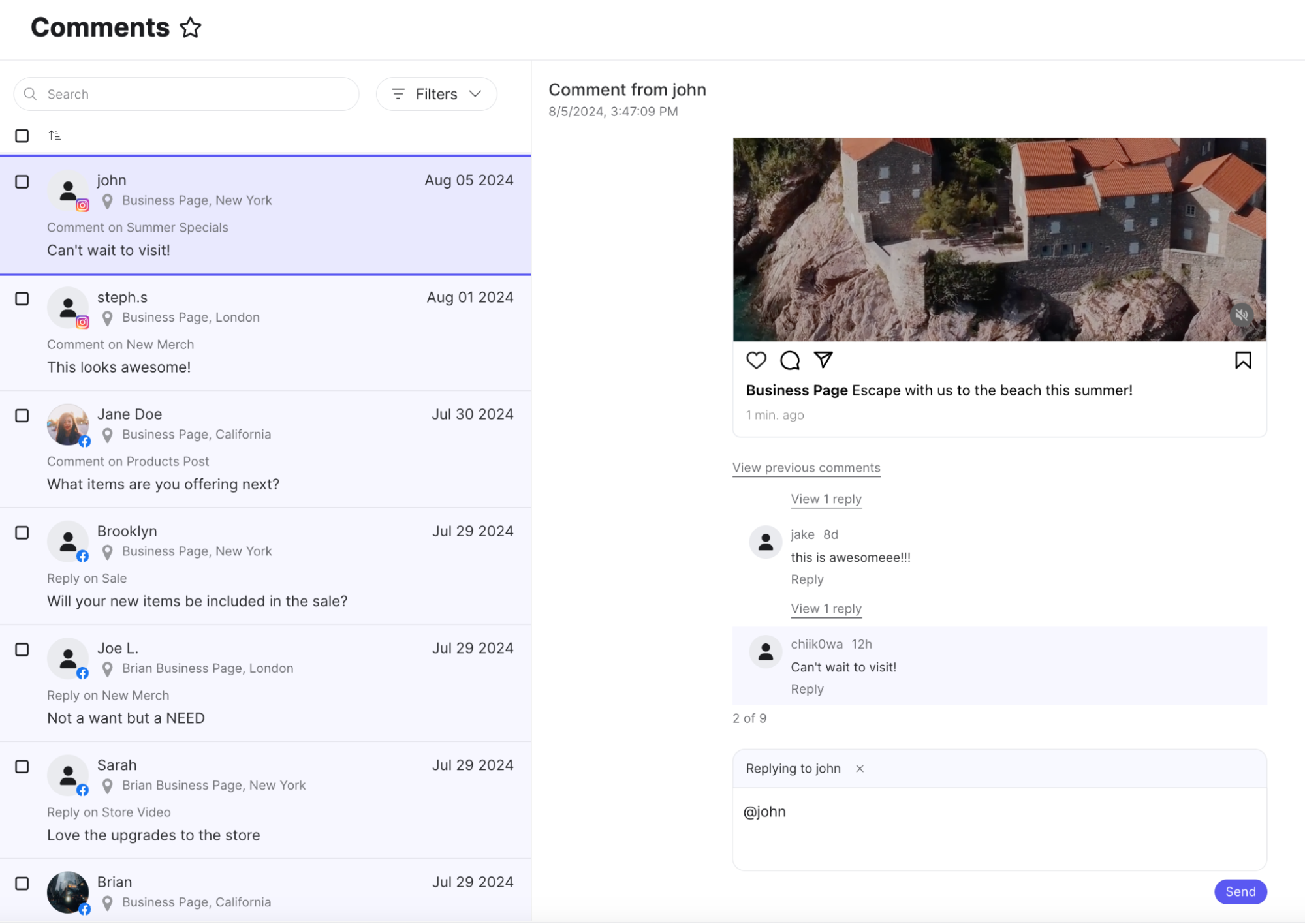Click Joe L.'s avatar icon
This screenshot has width=1305, height=924.
click(x=68, y=658)
